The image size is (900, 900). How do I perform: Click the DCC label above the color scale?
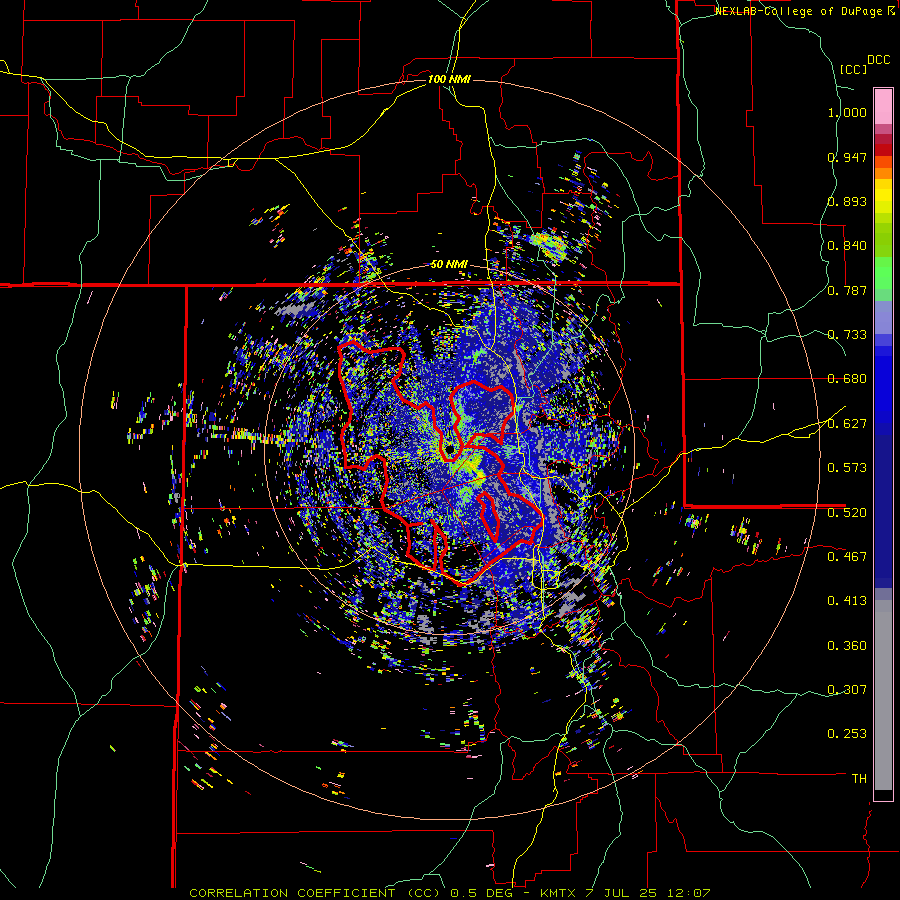[878, 60]
